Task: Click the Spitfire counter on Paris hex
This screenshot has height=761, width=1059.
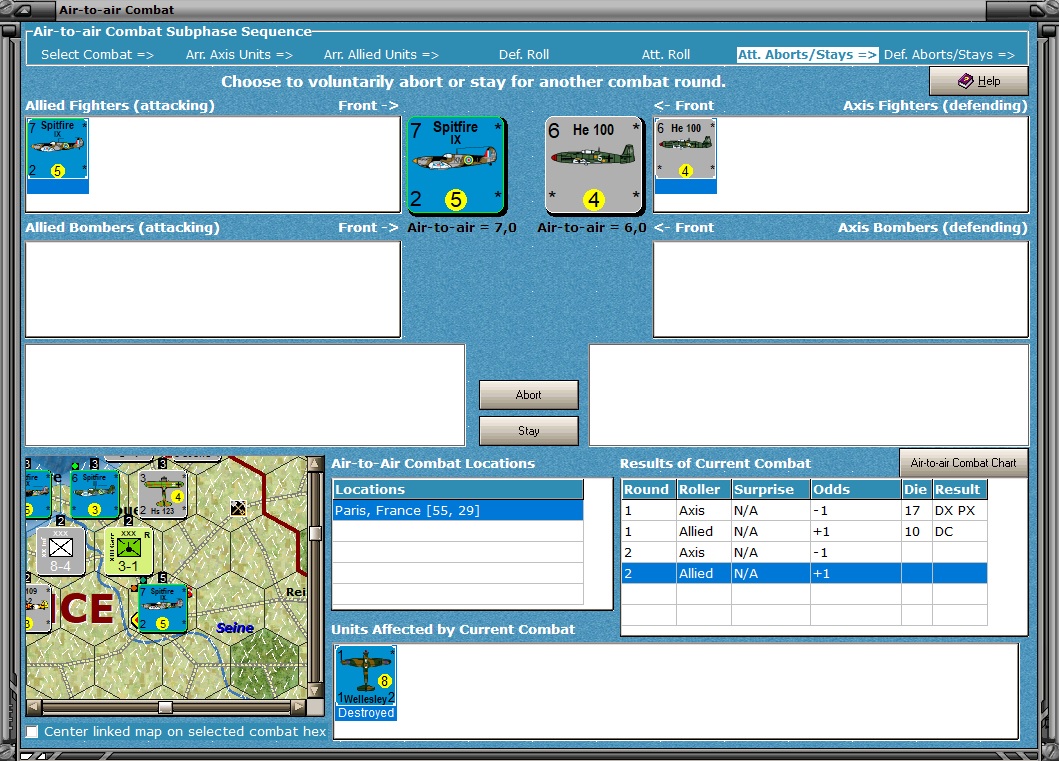Action: 162,608
